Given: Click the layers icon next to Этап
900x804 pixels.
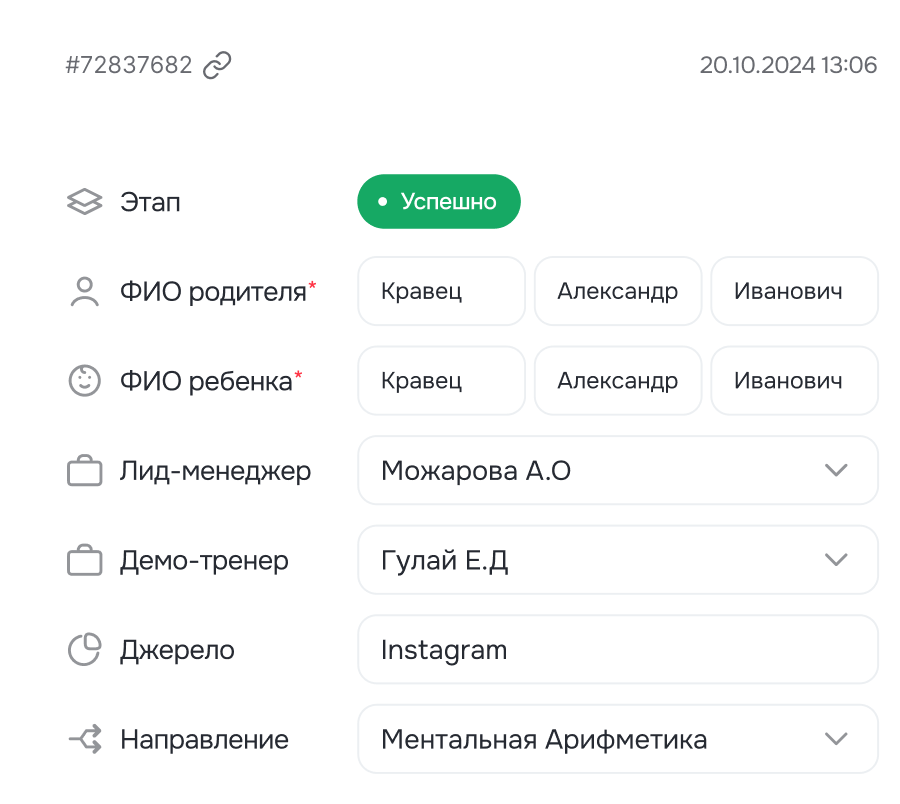Looking at the screenshot, I should [x=85, y=202].
